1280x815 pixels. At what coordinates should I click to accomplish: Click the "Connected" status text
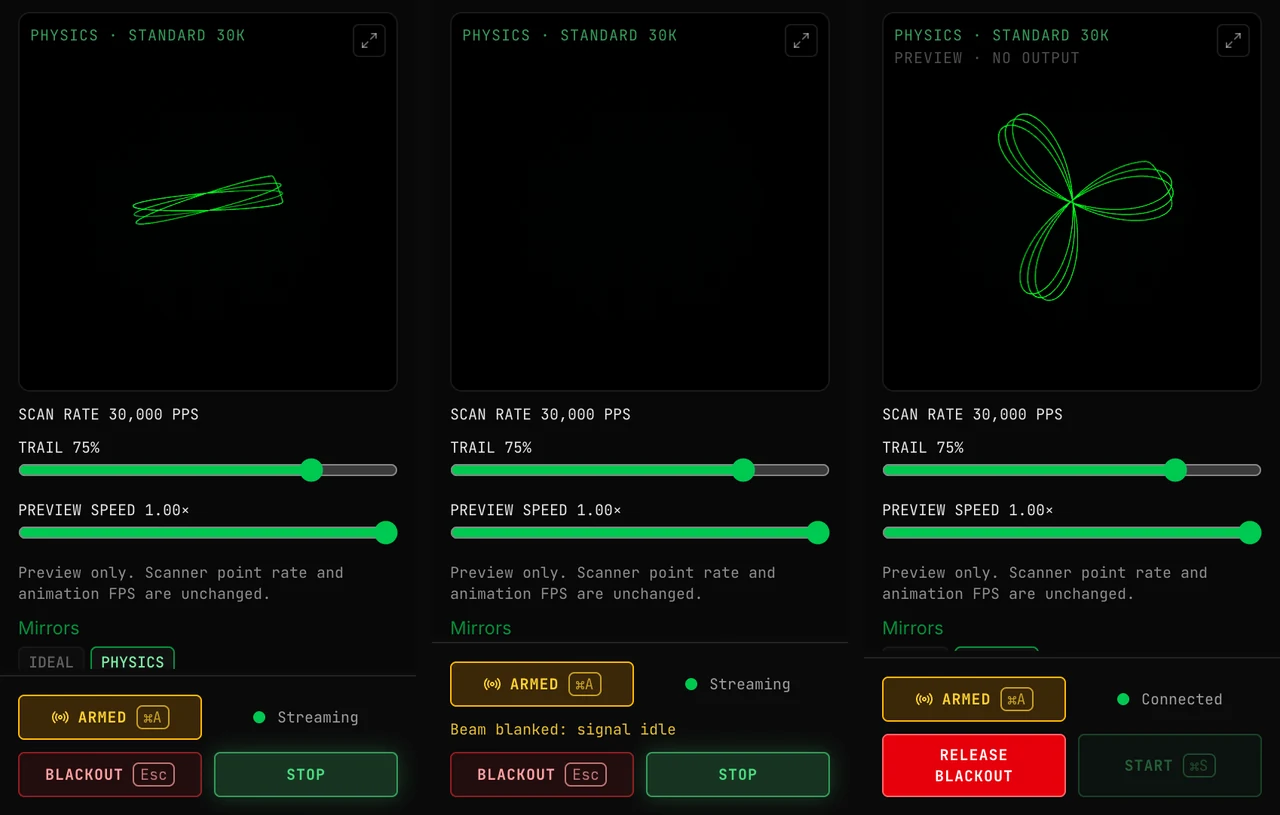(1182, 700)
